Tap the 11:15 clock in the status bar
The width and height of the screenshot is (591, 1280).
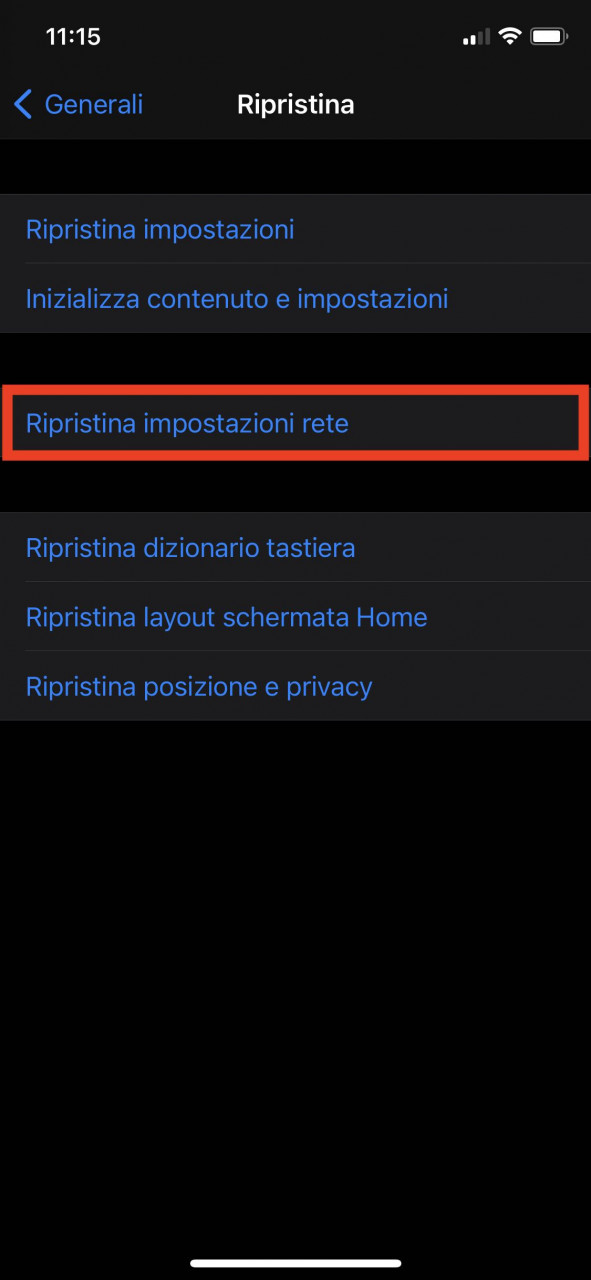click(73, 37)
